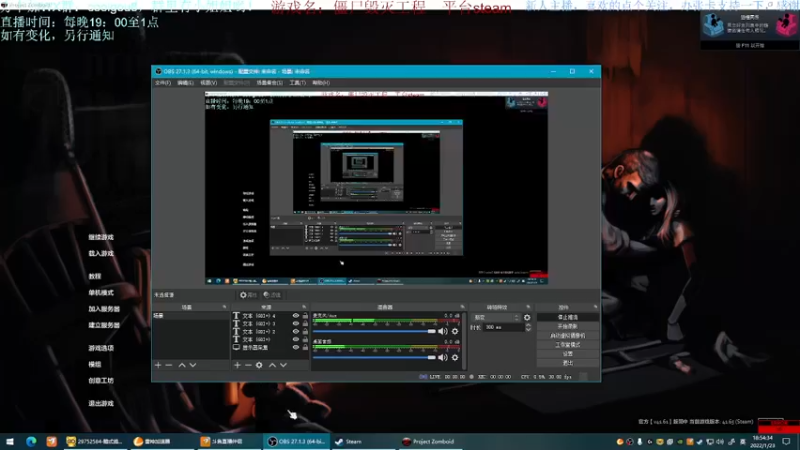This screenshot has height=450, width=800.
Task: Mute the microphone mixer channel speaker icon
Action: coord(442,331)
